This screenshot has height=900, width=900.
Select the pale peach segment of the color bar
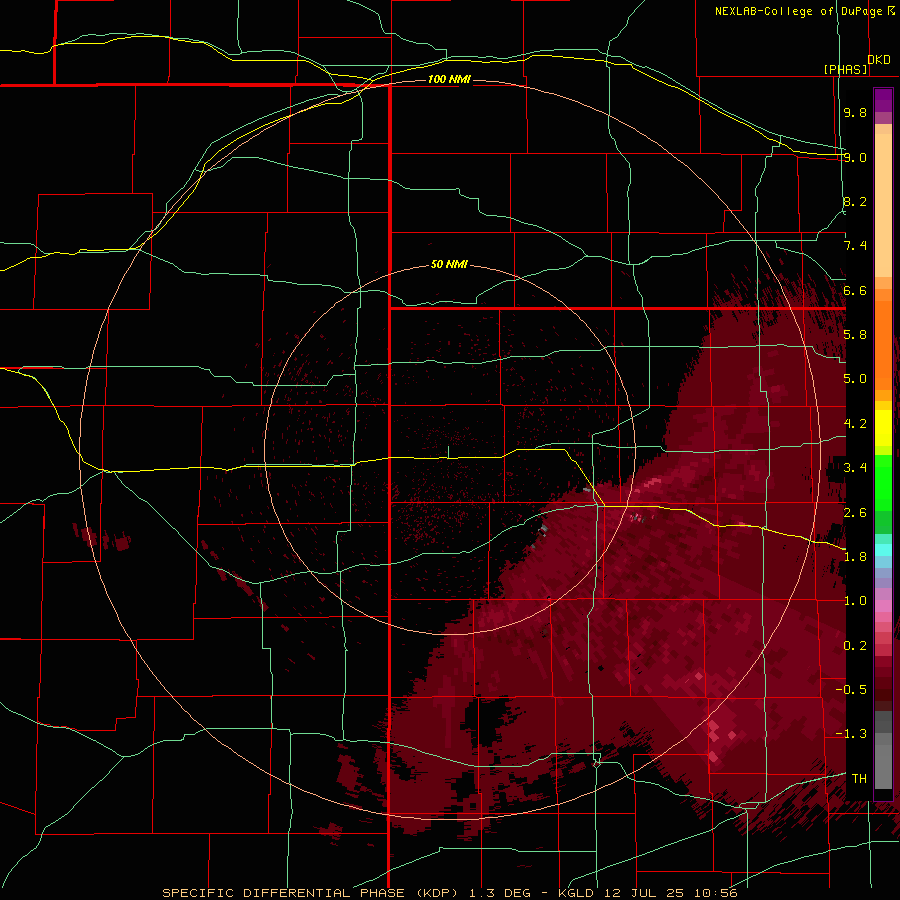pyautogui.click(x=883, y=207)
